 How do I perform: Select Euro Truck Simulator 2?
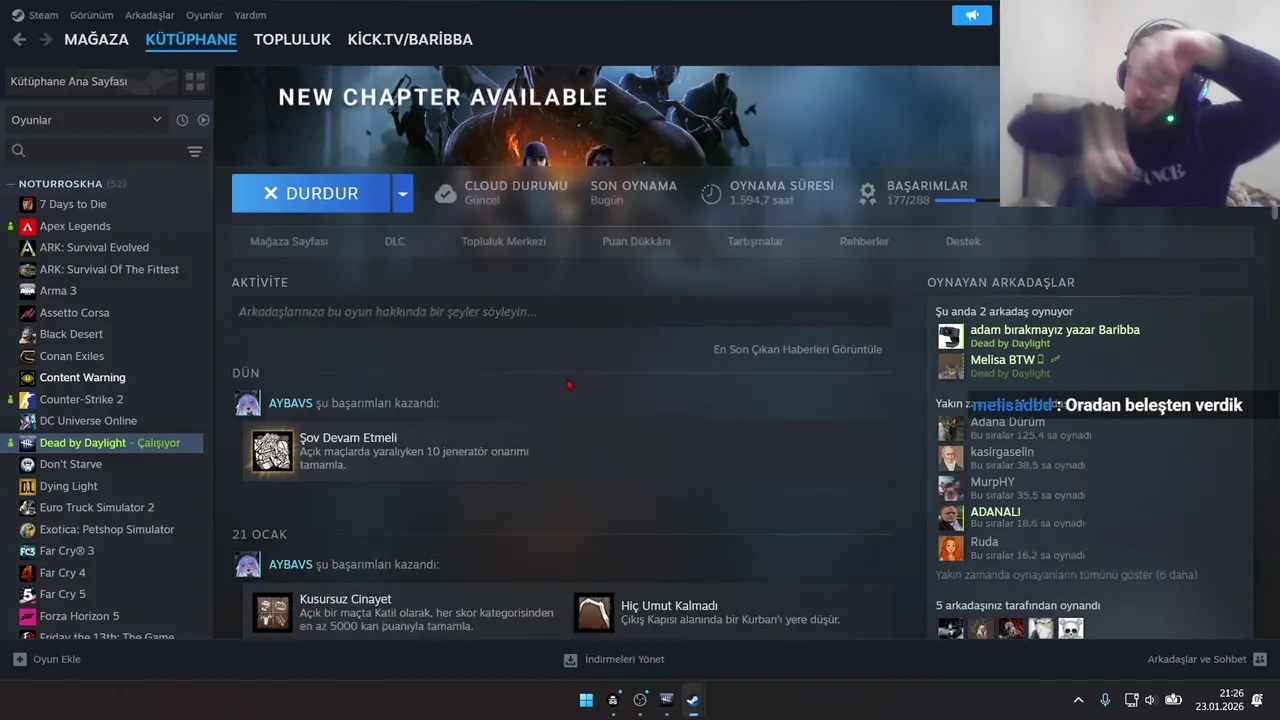(97, 508)
